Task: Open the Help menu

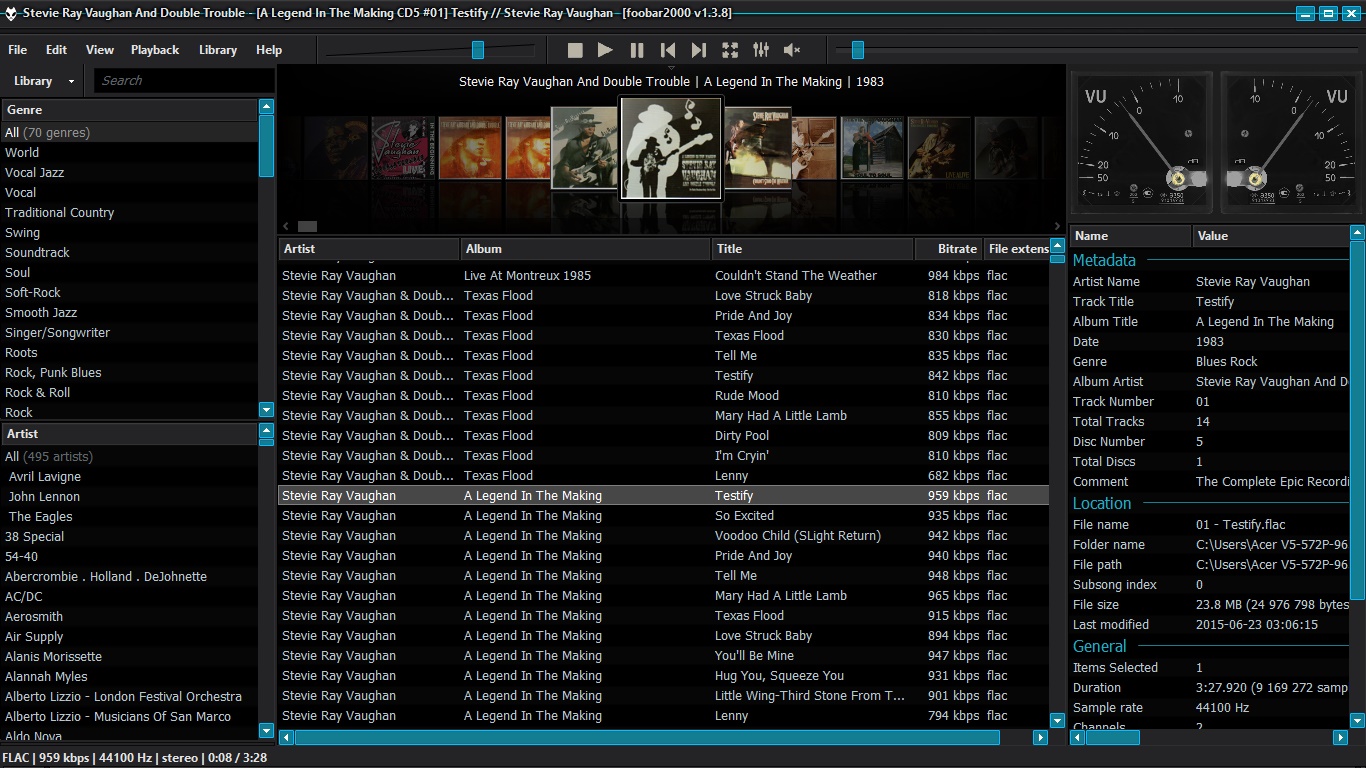Action: coord(269,50)
